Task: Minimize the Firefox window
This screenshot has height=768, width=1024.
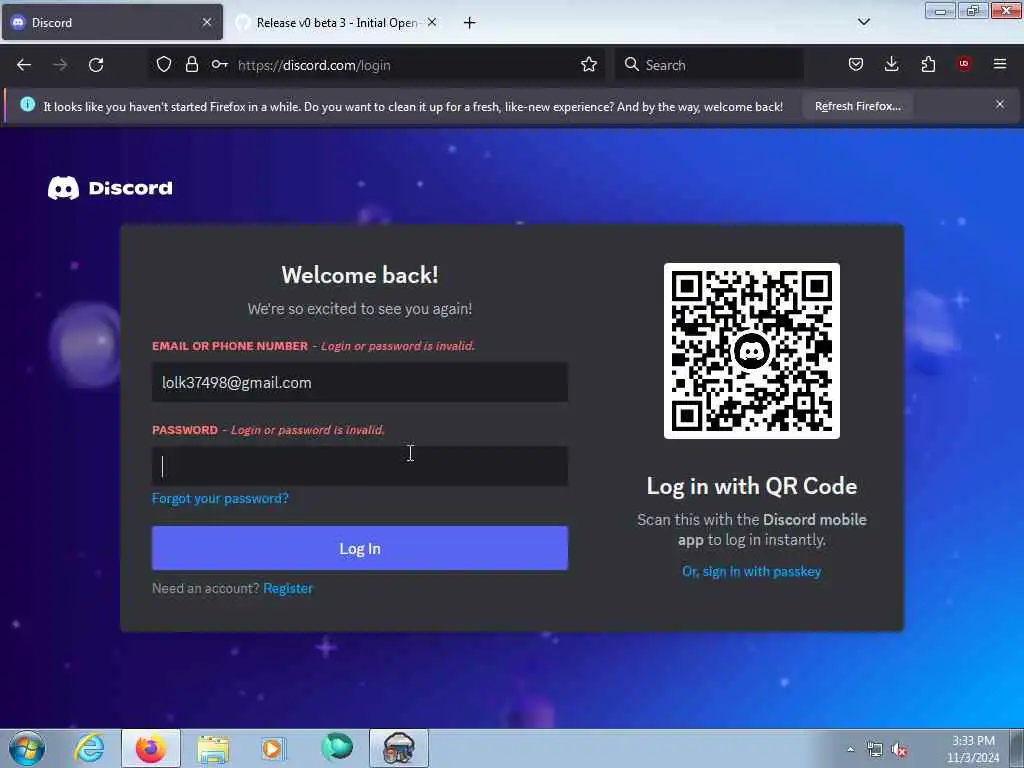Action: (940, 10)
